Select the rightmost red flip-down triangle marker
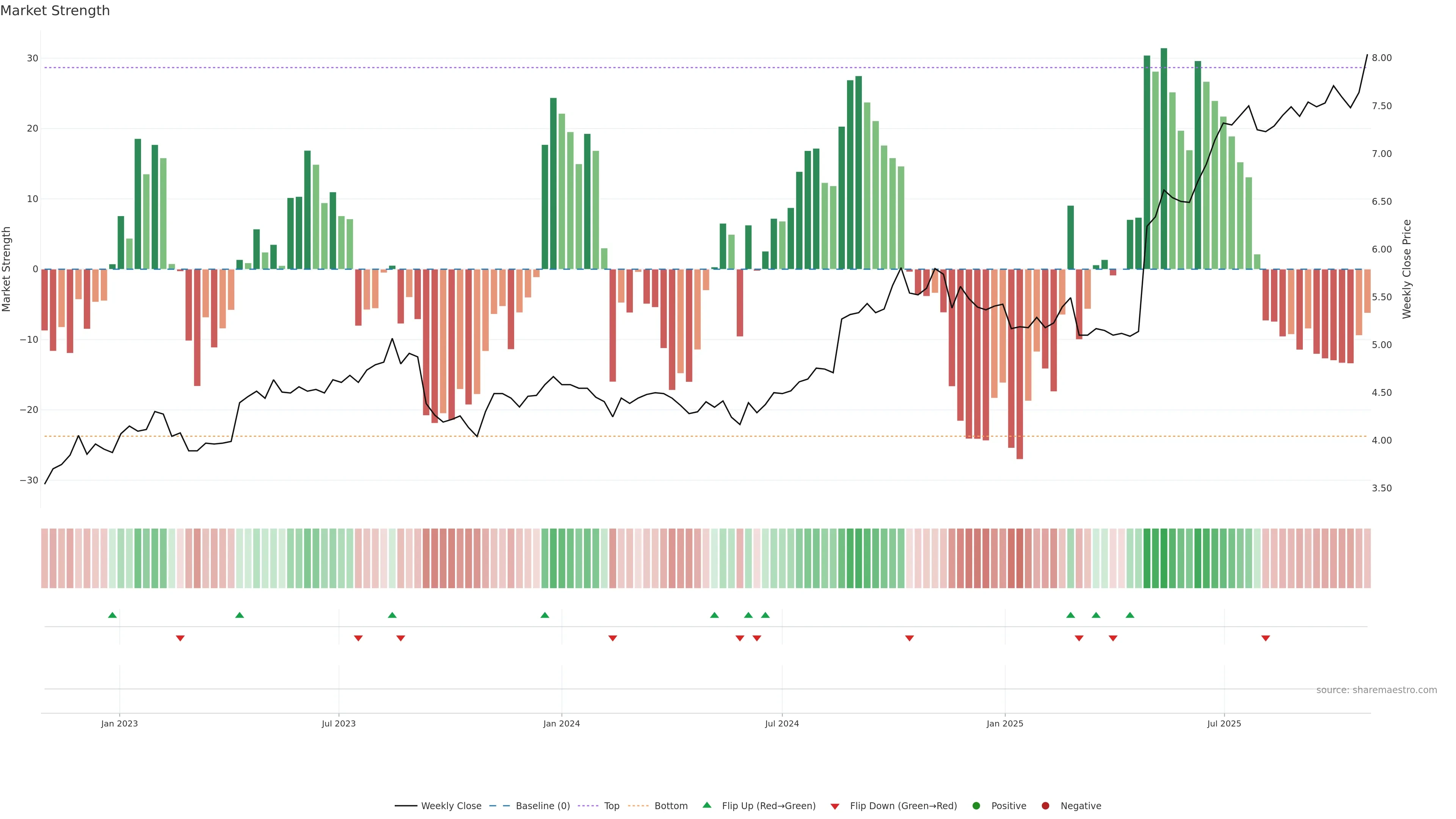 [x=1266, y=638]
